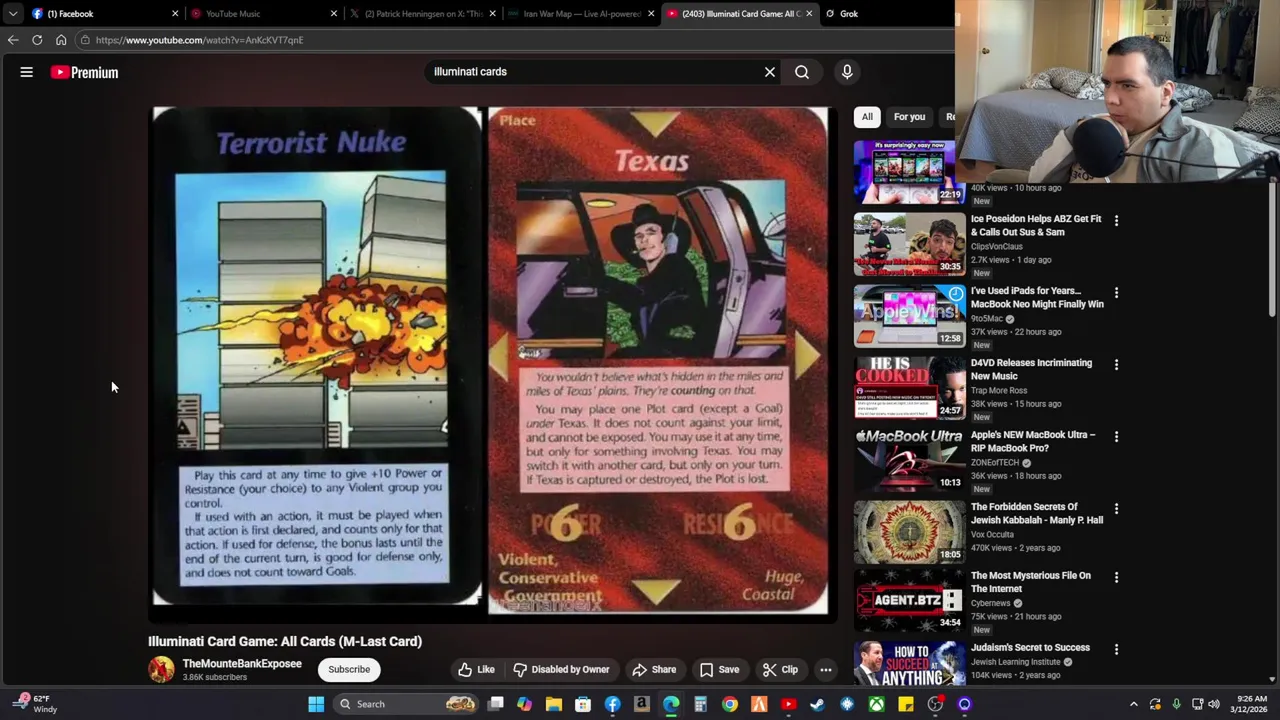Viewport: 1280px width, 720px height.
Task: Open Amazon app from the taskbar
Action: pyautogui.click(x=641, y=704)
